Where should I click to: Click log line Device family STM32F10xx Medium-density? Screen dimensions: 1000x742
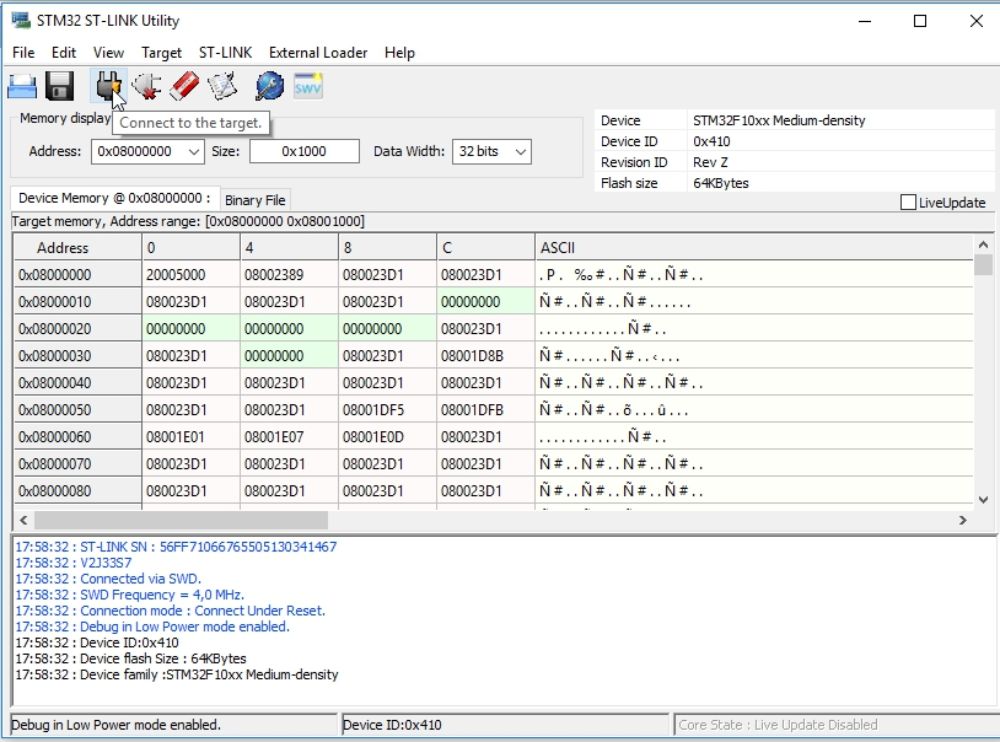[x=177, y=674]
